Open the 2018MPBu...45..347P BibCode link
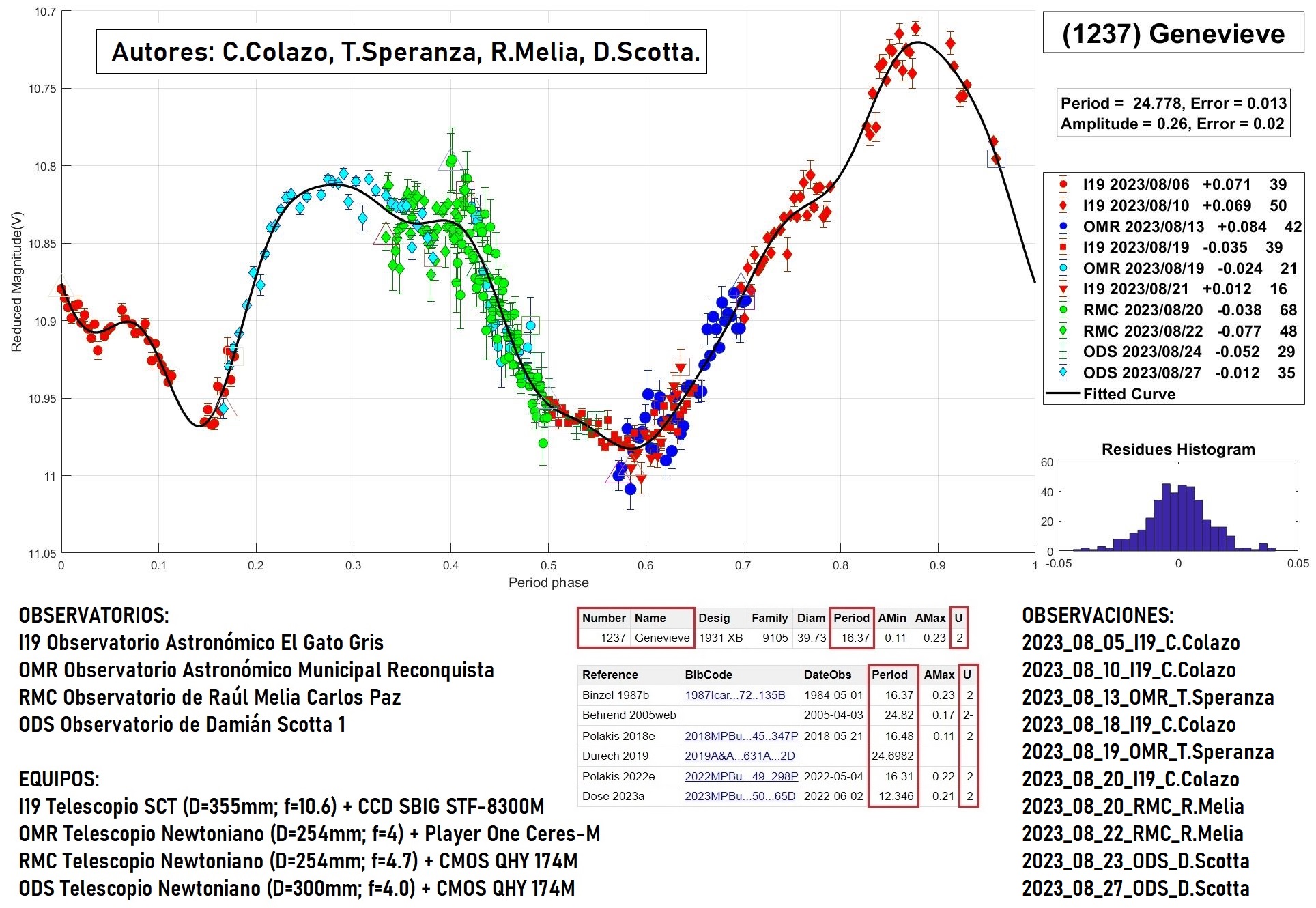The image size is (1316, 908). (741, 736)
